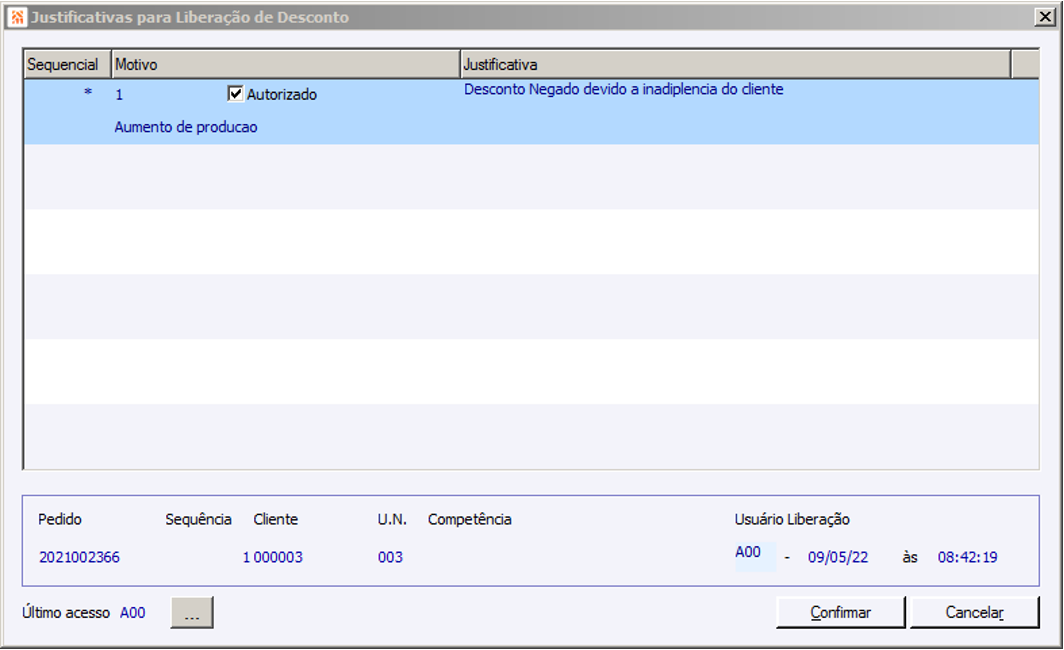Click the order number 2021002366
The width and height of the screenshot is (1064, 650).
click(79, 558)
